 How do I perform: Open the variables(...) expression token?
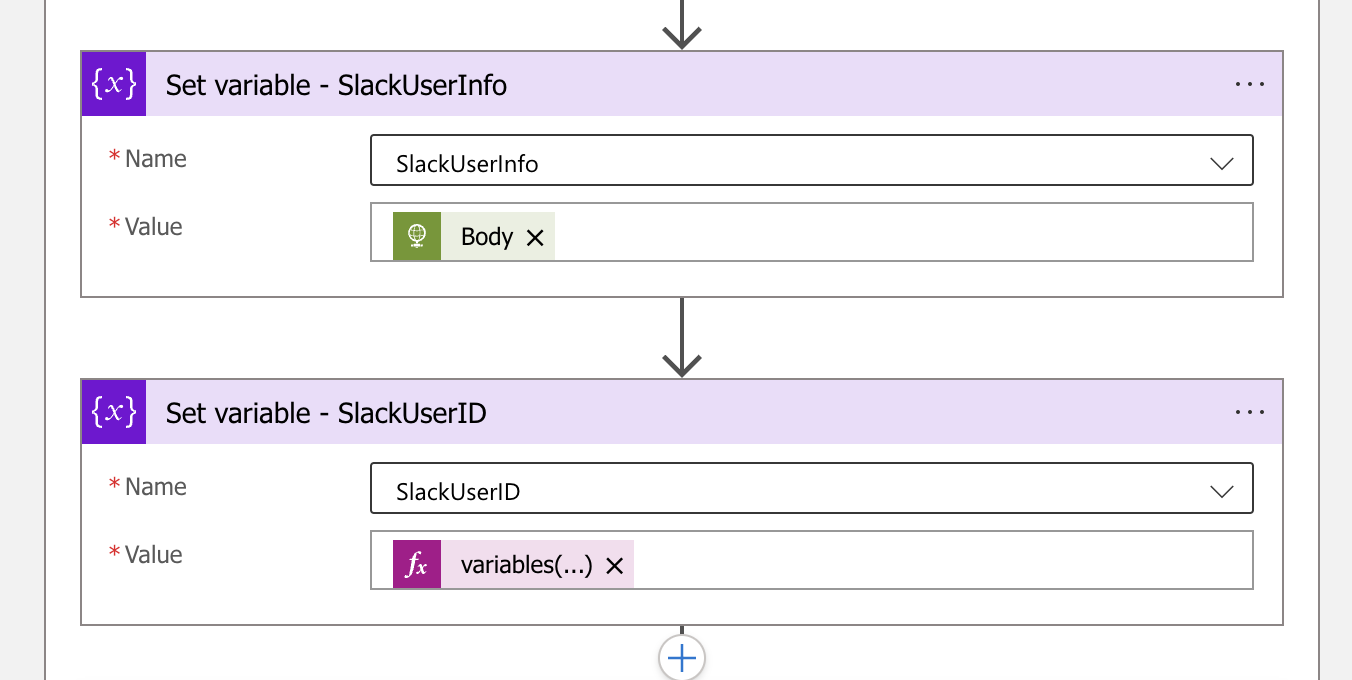point(526,565)
